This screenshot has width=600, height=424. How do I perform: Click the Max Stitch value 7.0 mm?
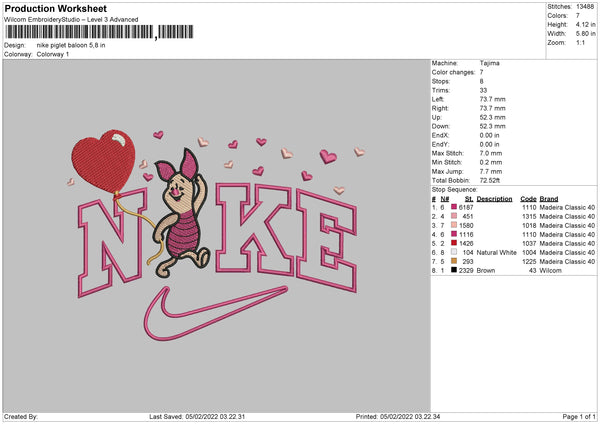[x=491, y=153]
